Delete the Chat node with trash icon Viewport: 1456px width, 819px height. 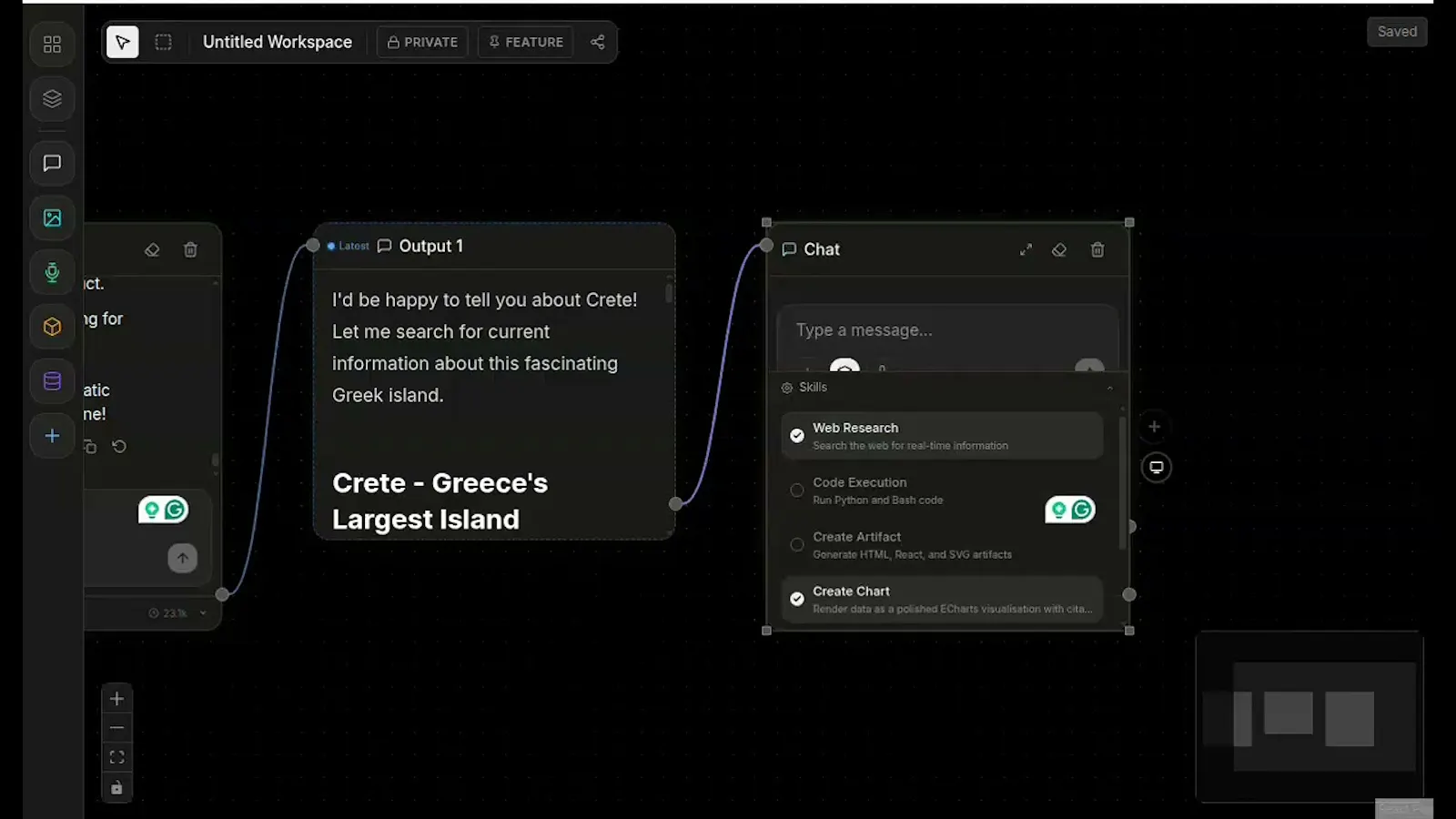(x=1097, y=249)
